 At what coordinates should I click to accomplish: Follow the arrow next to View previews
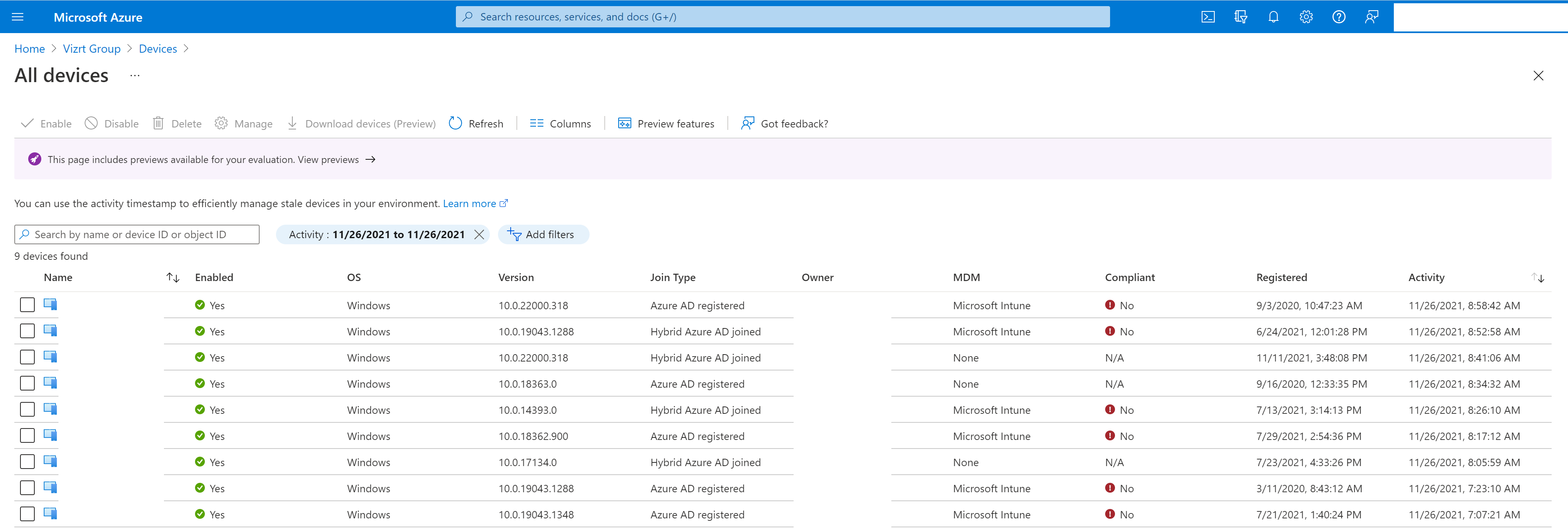(x=370, y=159)
